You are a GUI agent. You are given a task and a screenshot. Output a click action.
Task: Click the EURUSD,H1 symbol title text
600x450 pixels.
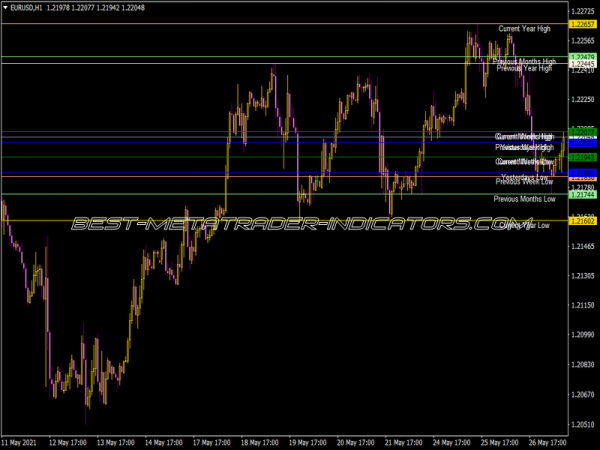click(27, 7)
